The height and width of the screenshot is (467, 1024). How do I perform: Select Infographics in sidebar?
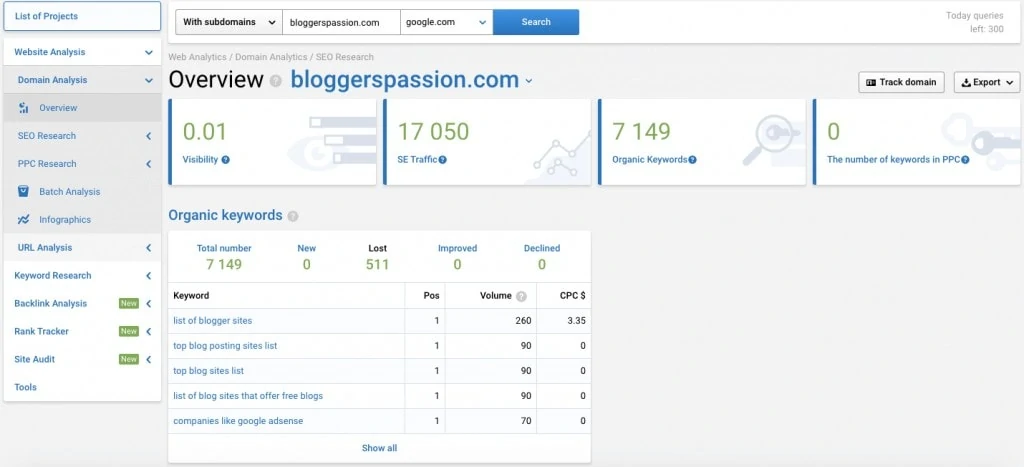point(65,219)
